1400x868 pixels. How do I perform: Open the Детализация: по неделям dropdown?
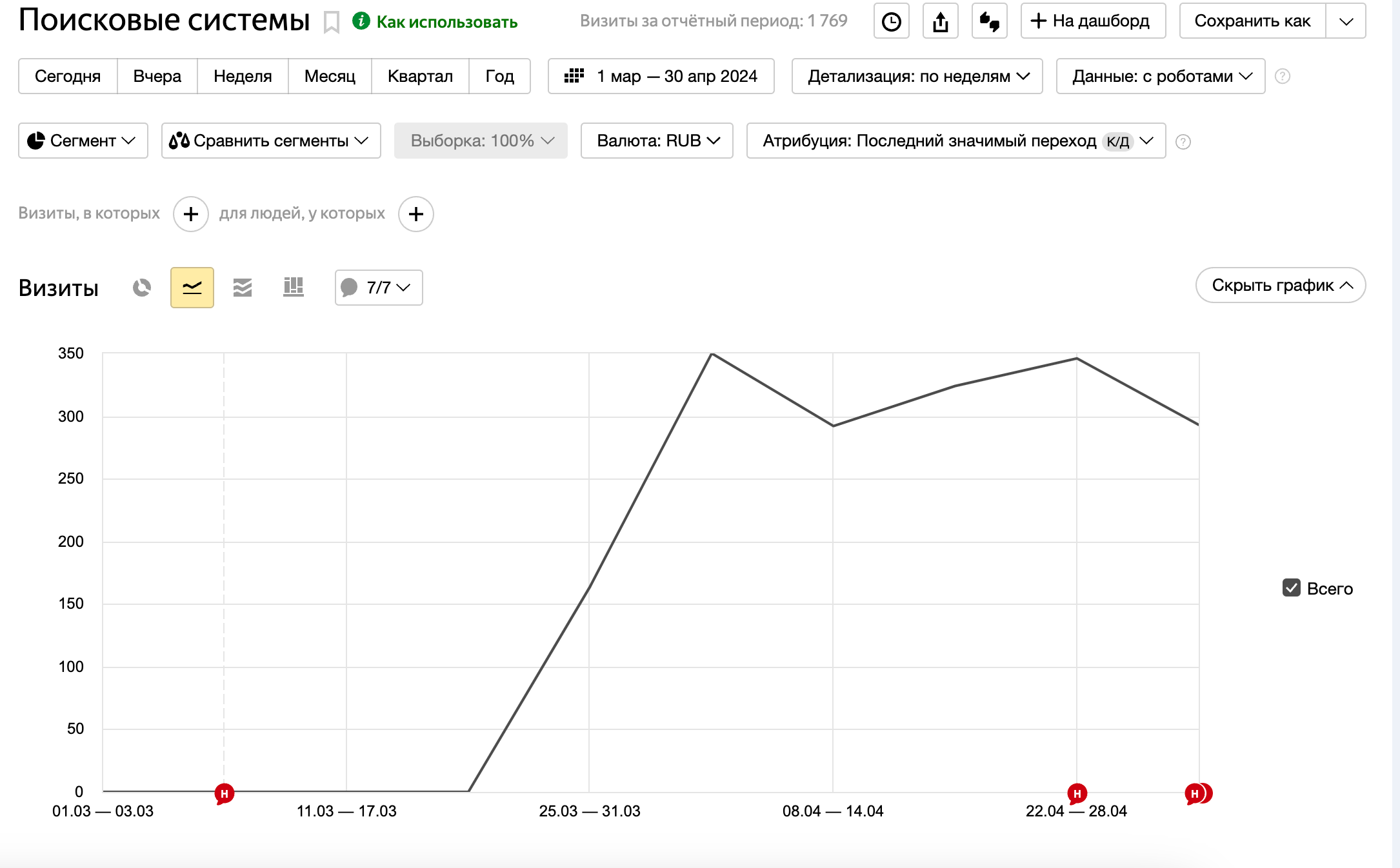pos(917,76)
